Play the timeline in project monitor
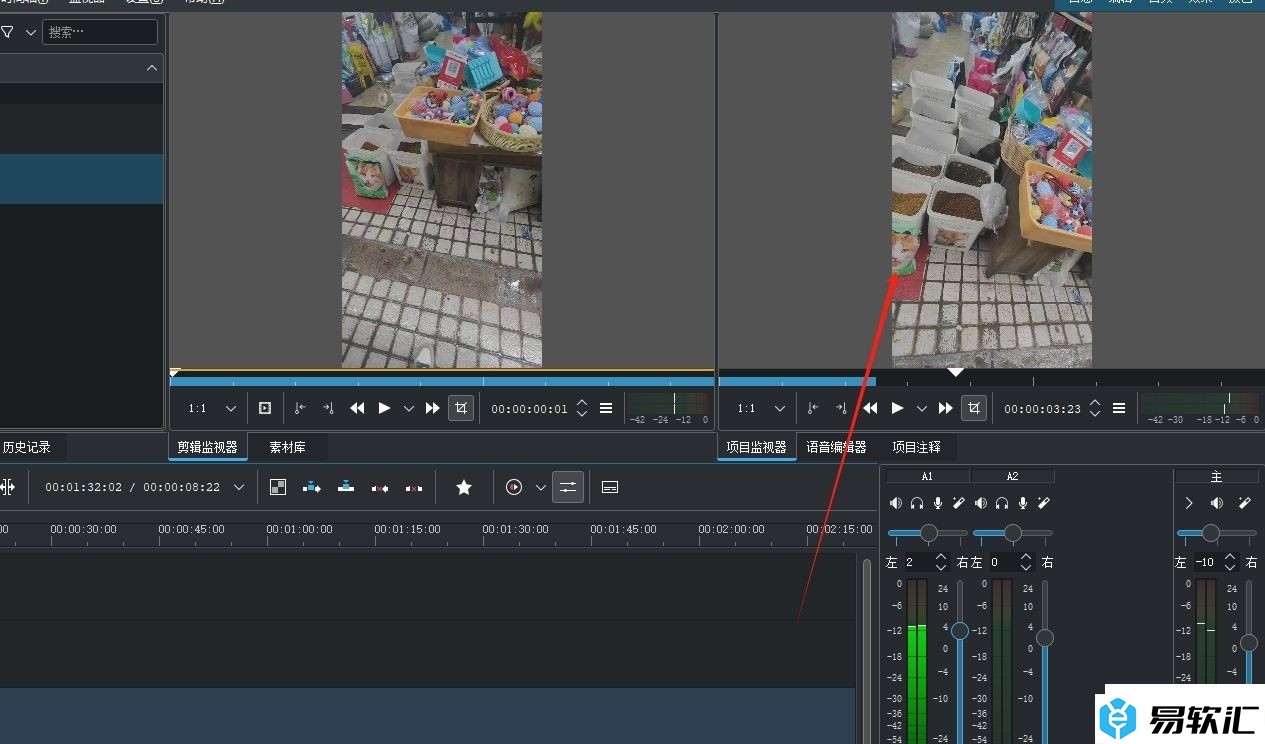The height and width of the screenshot is (744, 1265). (897, 408)
